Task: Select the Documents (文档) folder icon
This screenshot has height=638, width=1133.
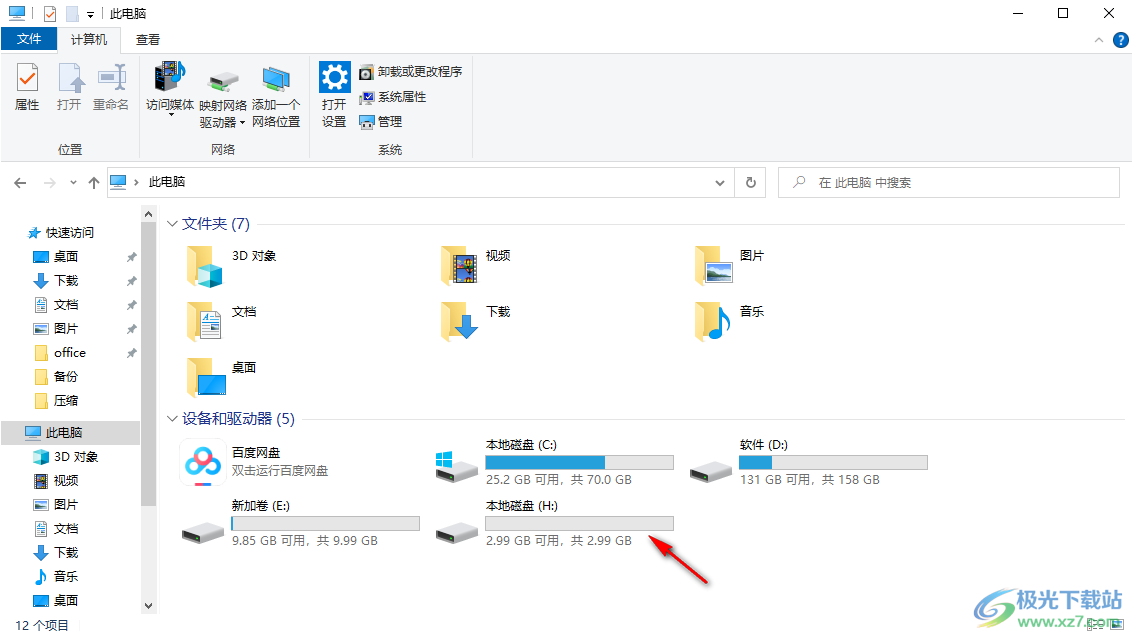Action: 205,322
